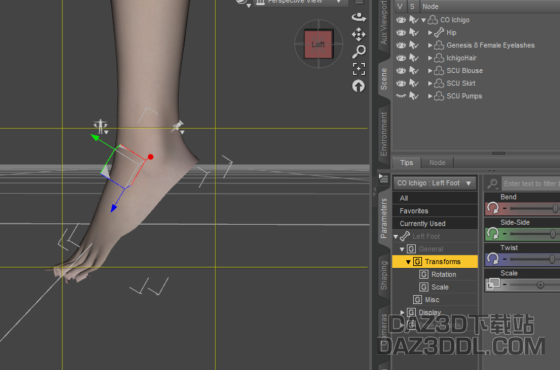Select the zoom magnifier view tool
Screen dimensions: 560x370
359,51
